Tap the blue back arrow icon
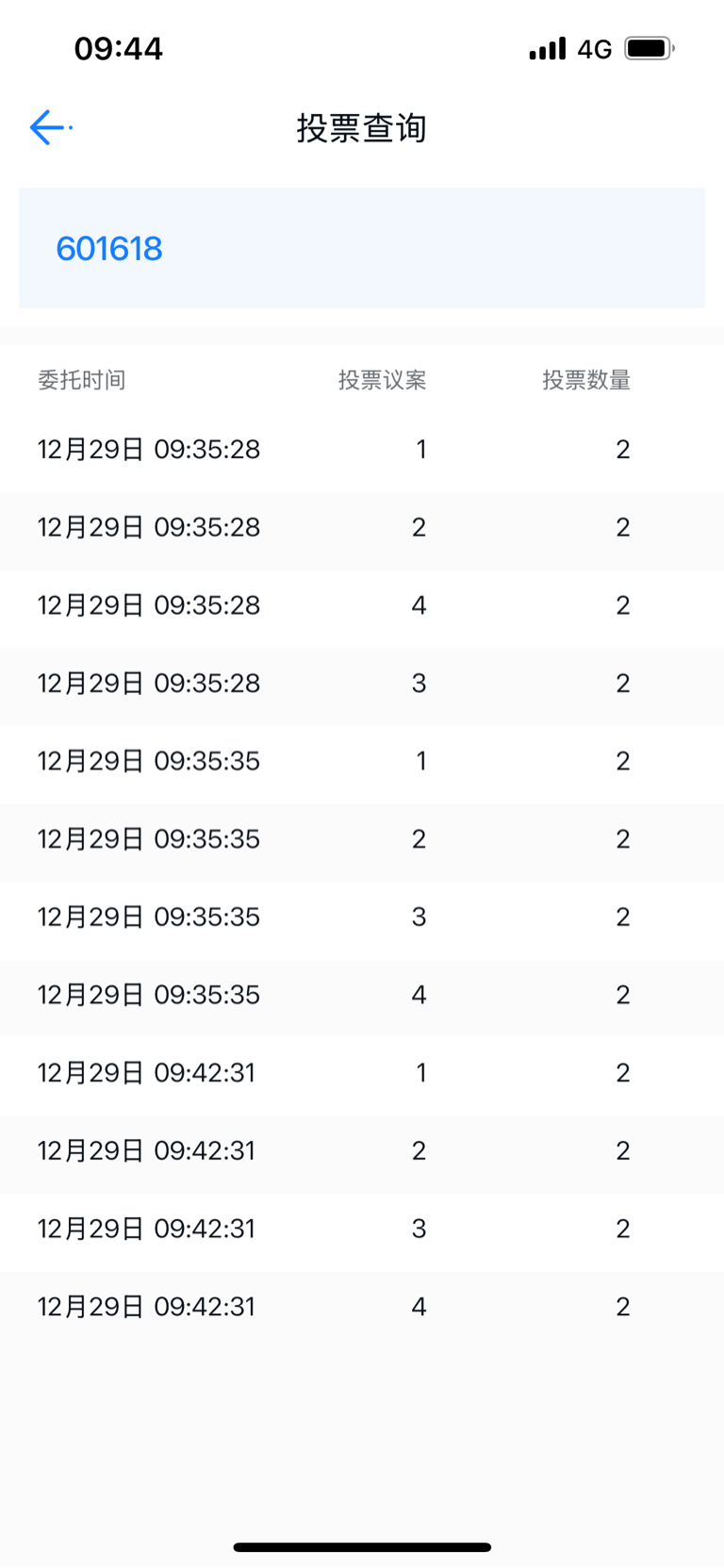Image resolution: width=724 pixels, height=1568 pixels. [47, 127]
